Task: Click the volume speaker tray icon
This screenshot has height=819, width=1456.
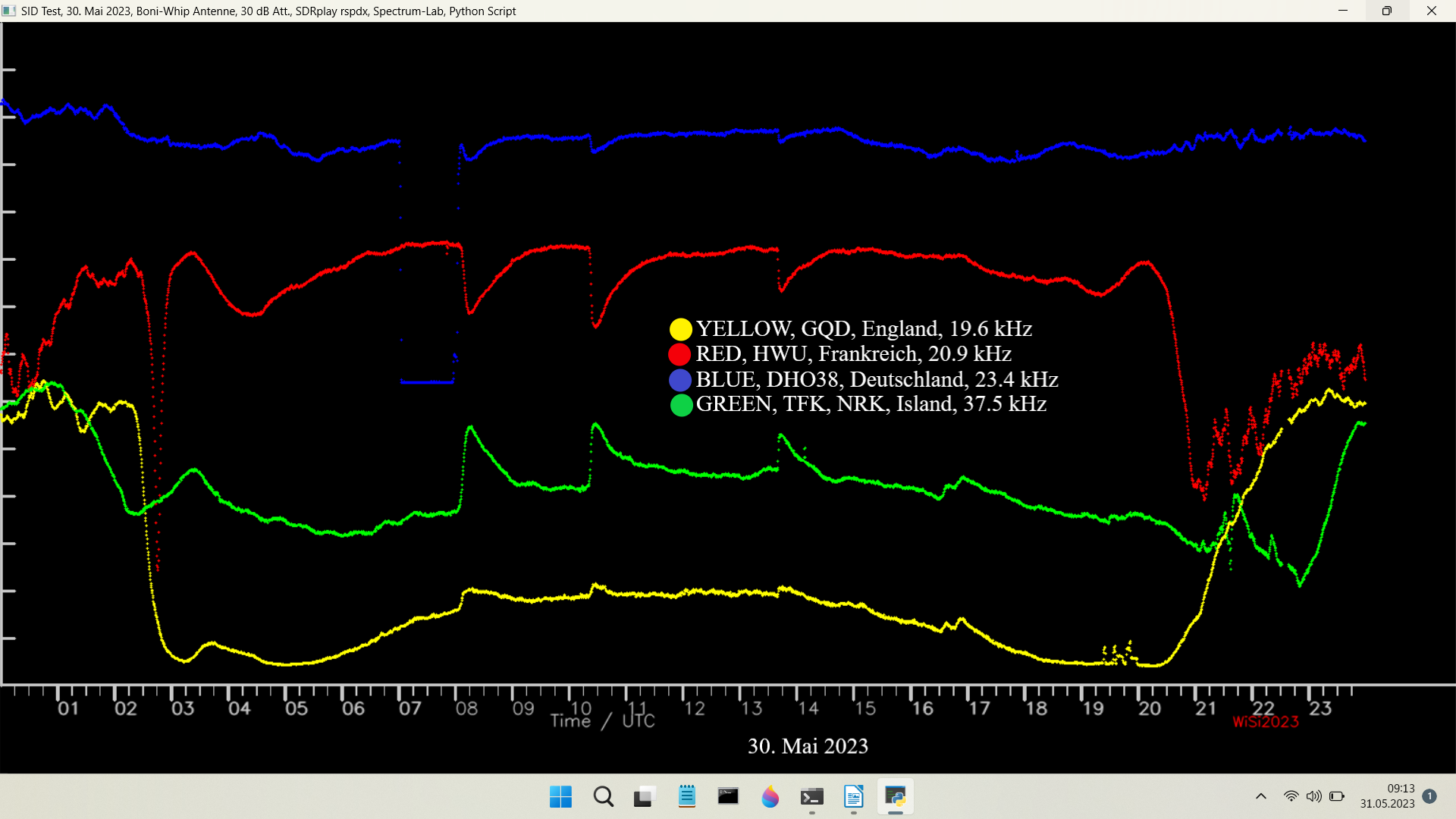Action: [1313, 796]
